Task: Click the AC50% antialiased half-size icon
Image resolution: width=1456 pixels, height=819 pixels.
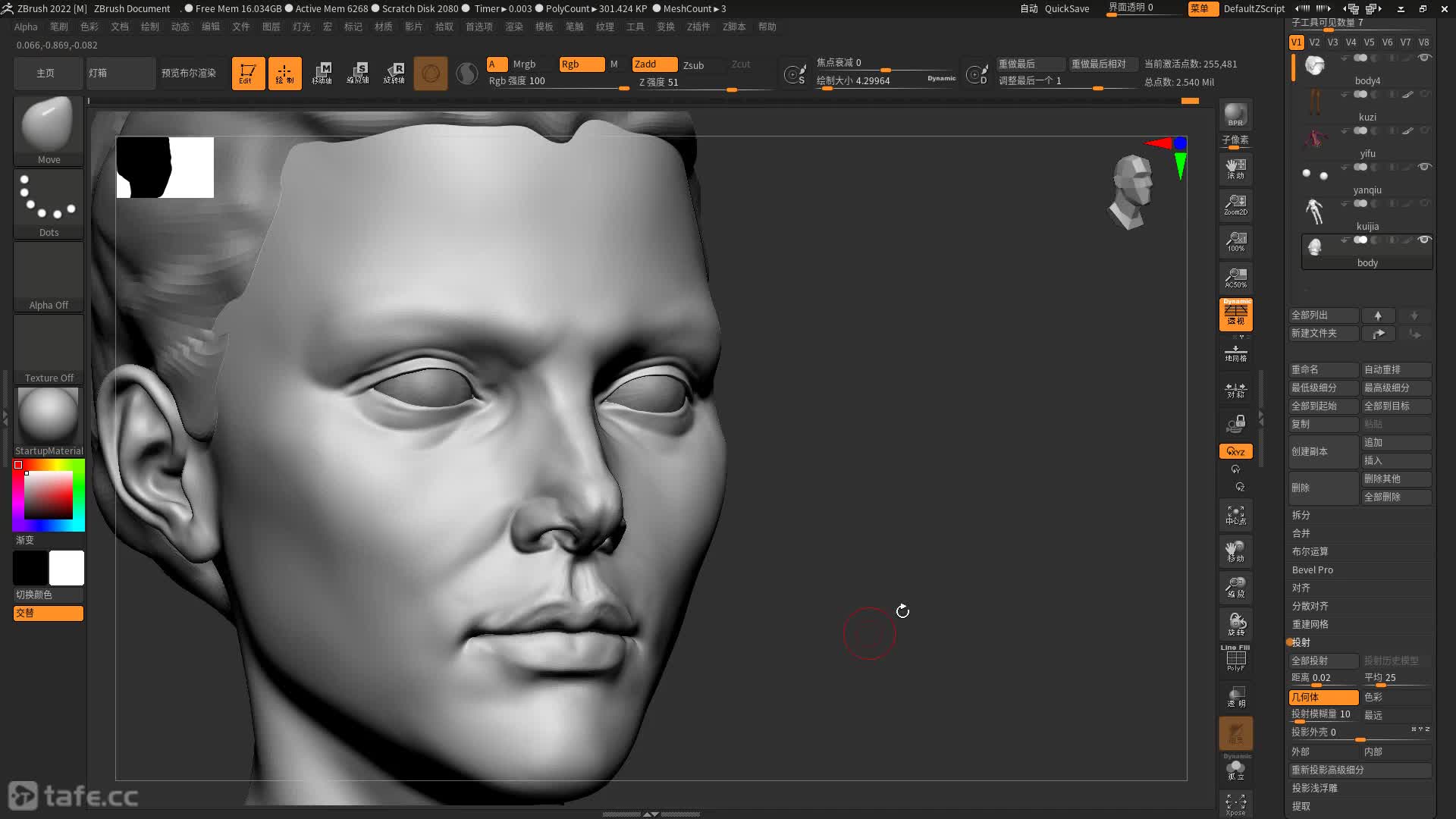Action: [1235, 278]
